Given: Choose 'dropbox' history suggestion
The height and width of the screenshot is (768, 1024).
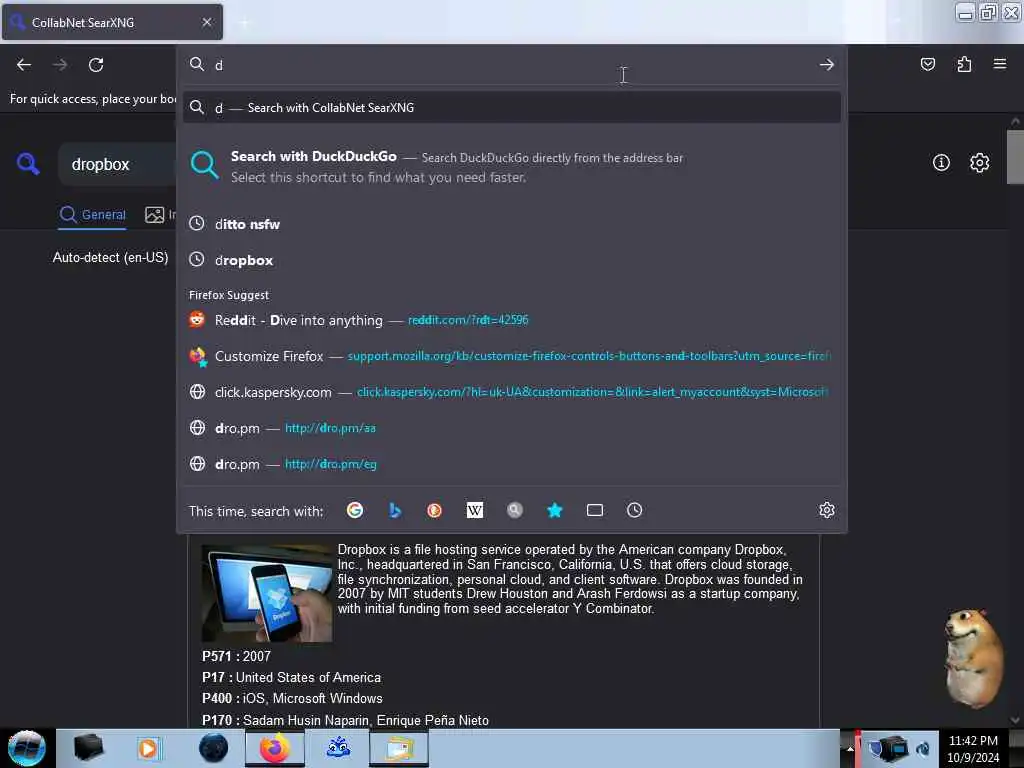Looking at the screenshot, I should point(512,260).
